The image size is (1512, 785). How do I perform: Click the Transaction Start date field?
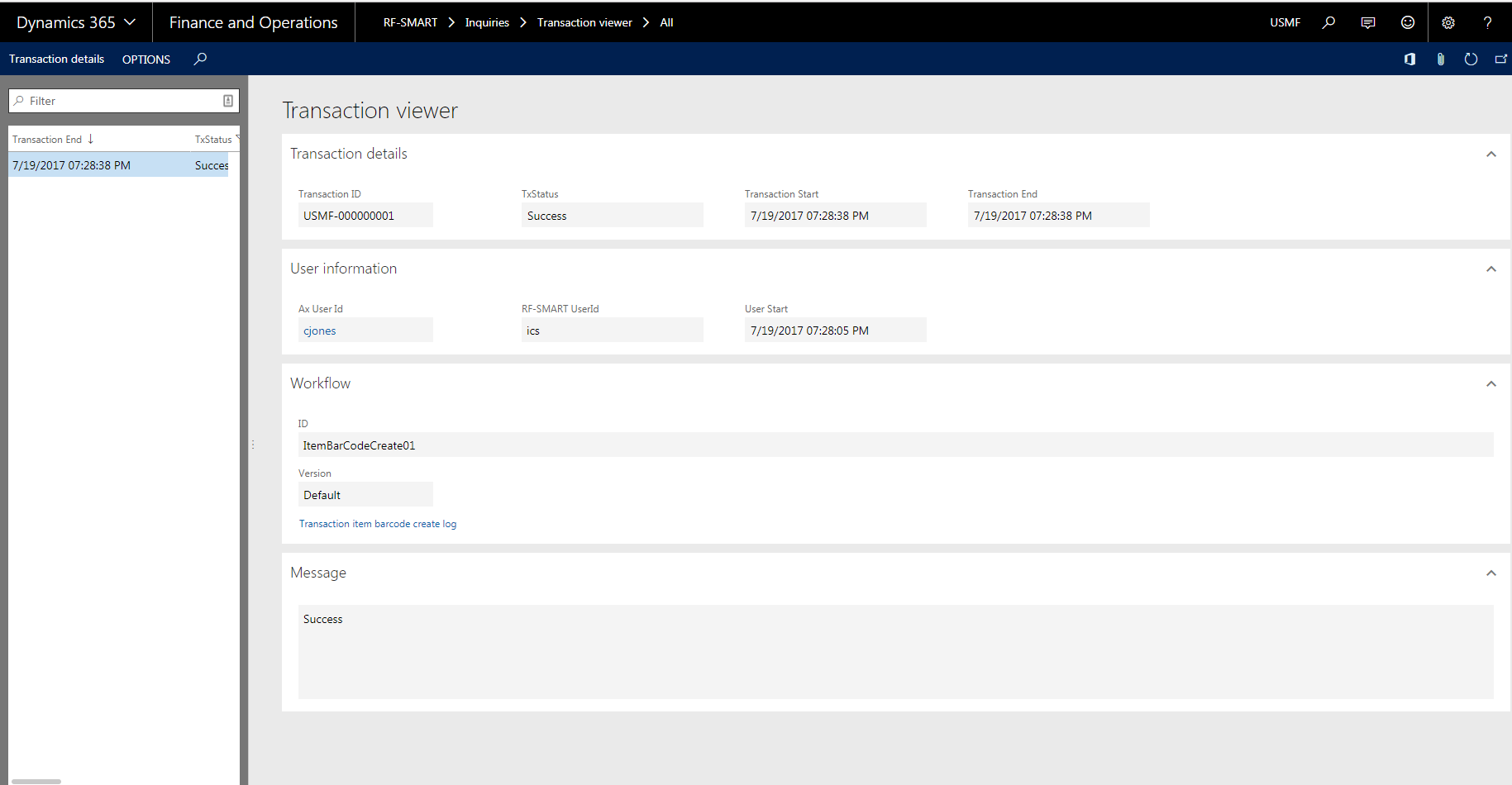836,215
